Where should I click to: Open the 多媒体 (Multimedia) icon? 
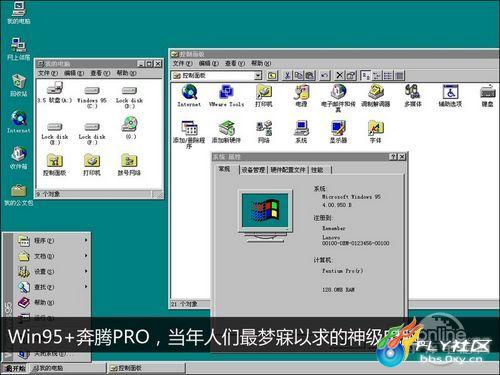point(413,95)
